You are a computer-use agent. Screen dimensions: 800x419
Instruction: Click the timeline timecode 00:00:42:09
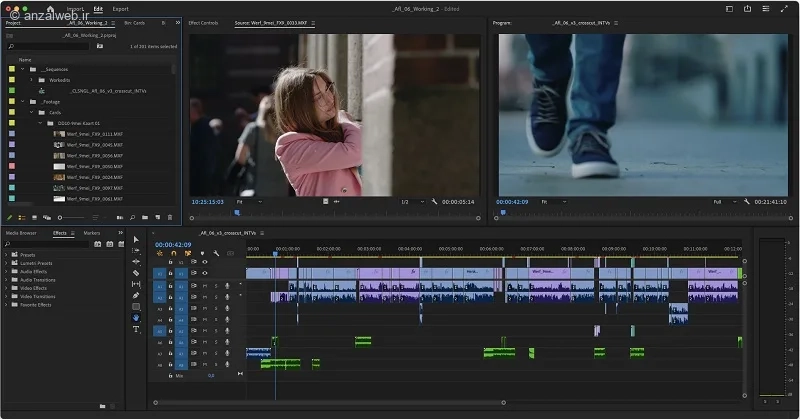173,245
